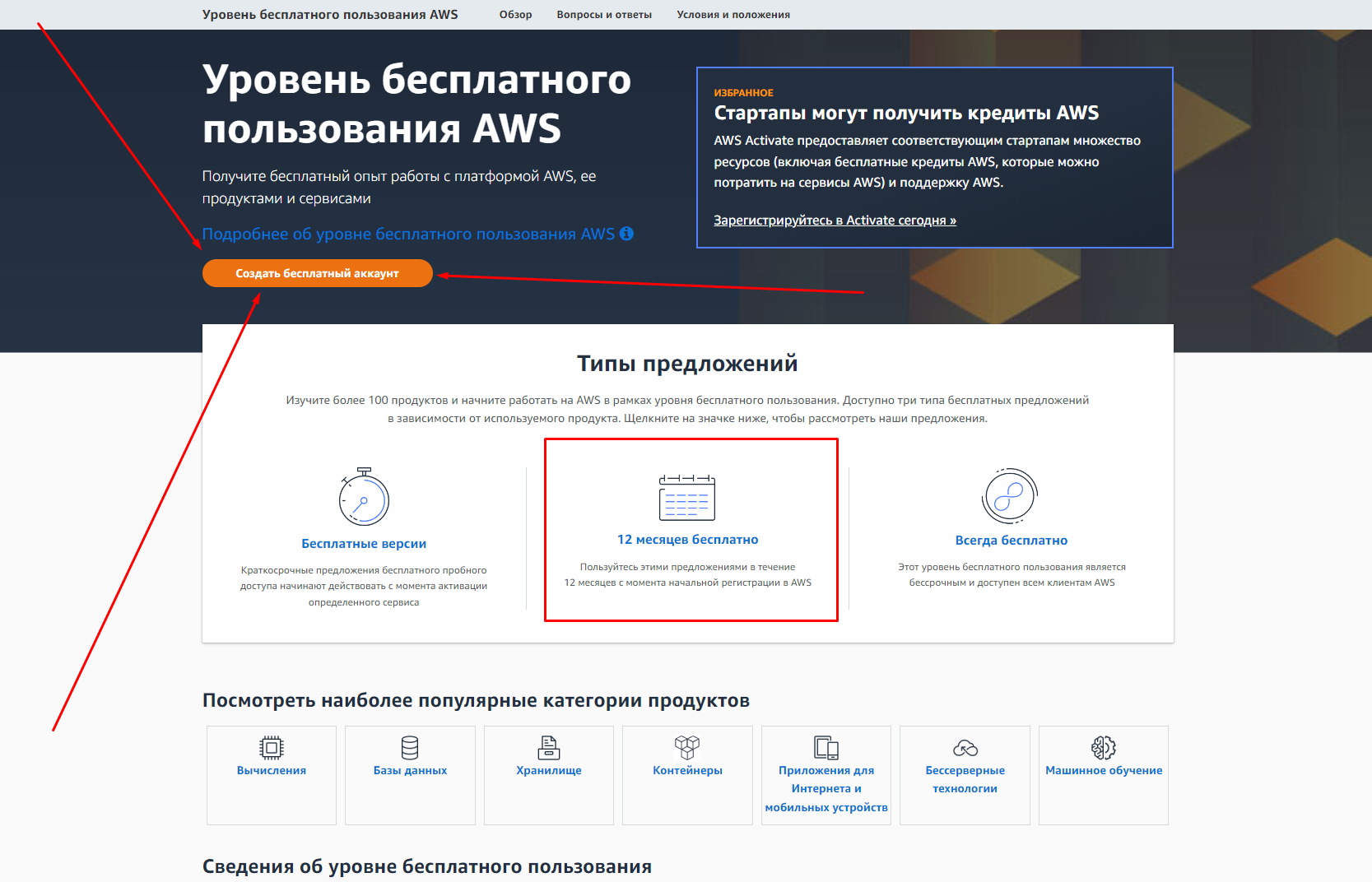1372x882 pixels.
Task: Open the Вопросы и ответы tab
Action: pyautogui.click(x=604, y=15)
